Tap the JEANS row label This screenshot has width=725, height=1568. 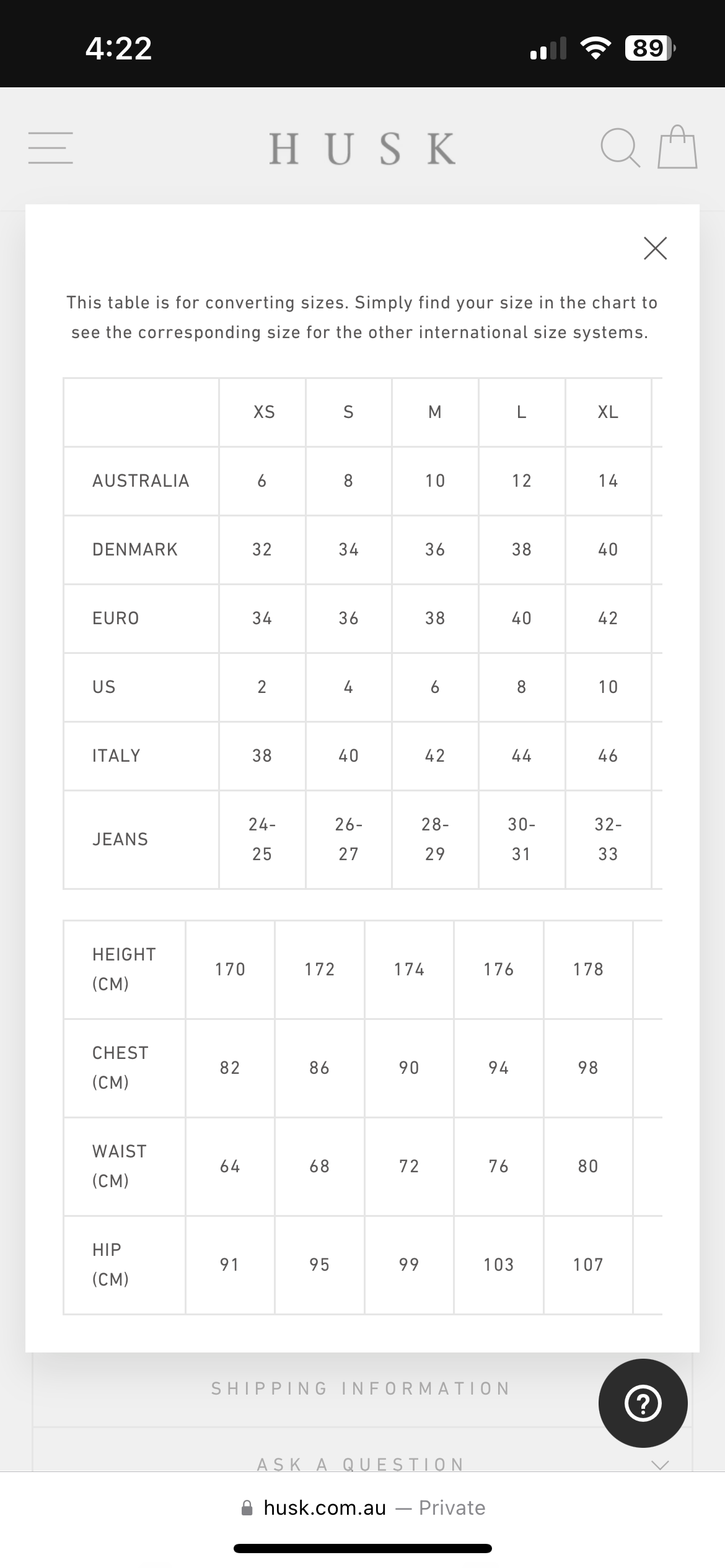click(120, 840)
